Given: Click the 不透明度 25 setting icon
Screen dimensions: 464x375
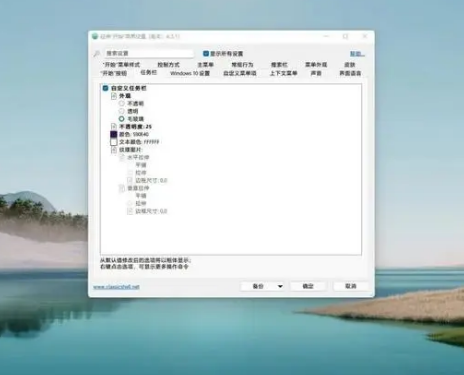Looking at the screenshot, I should pyautogui.click(x=114, y=127).
